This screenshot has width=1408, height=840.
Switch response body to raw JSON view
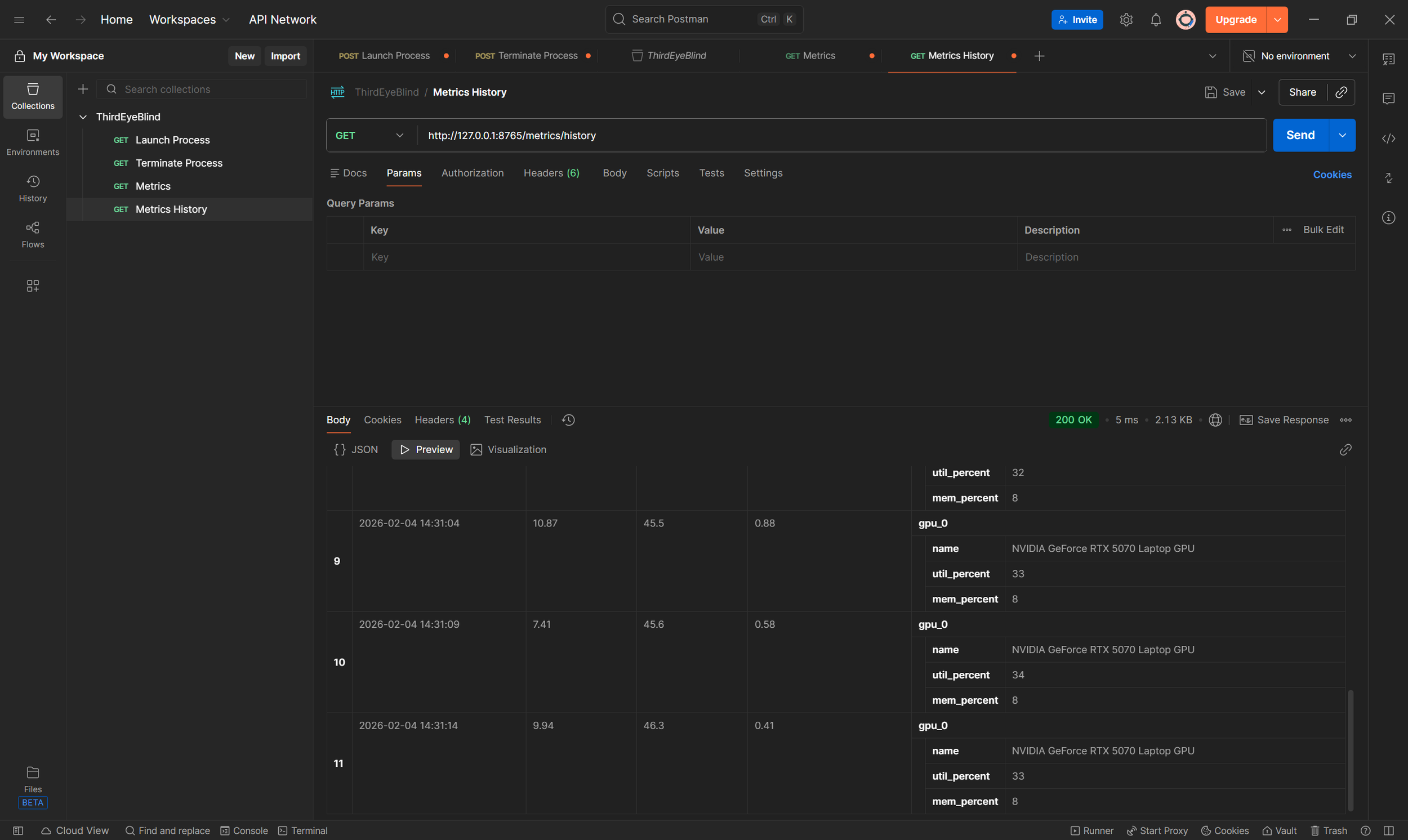tap(355, 449)
